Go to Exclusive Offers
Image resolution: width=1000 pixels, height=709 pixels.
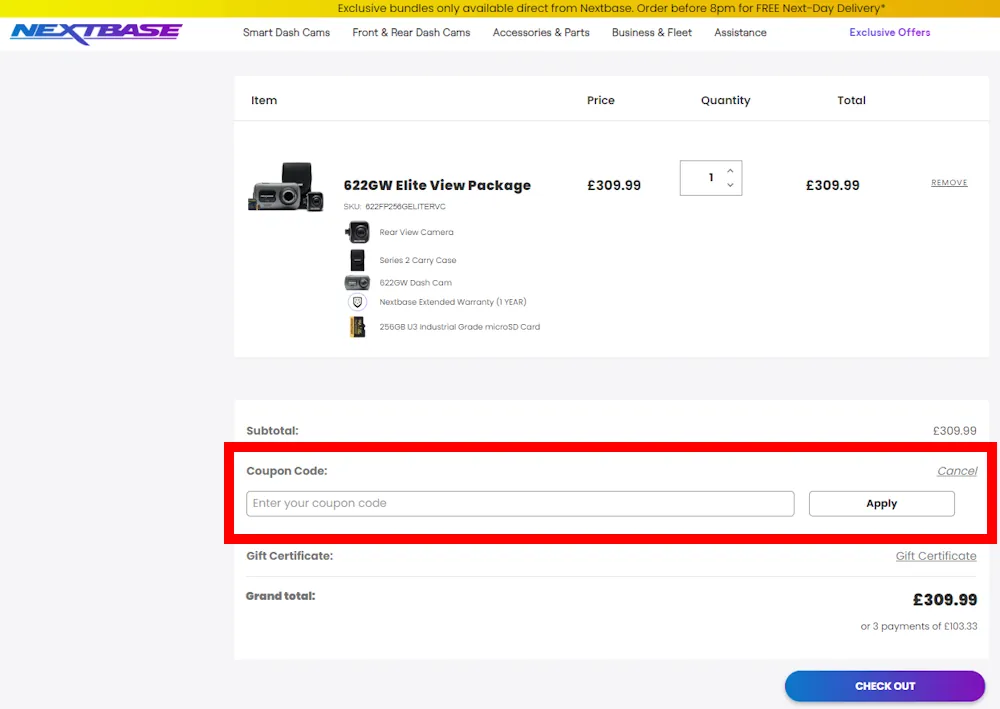890,33
